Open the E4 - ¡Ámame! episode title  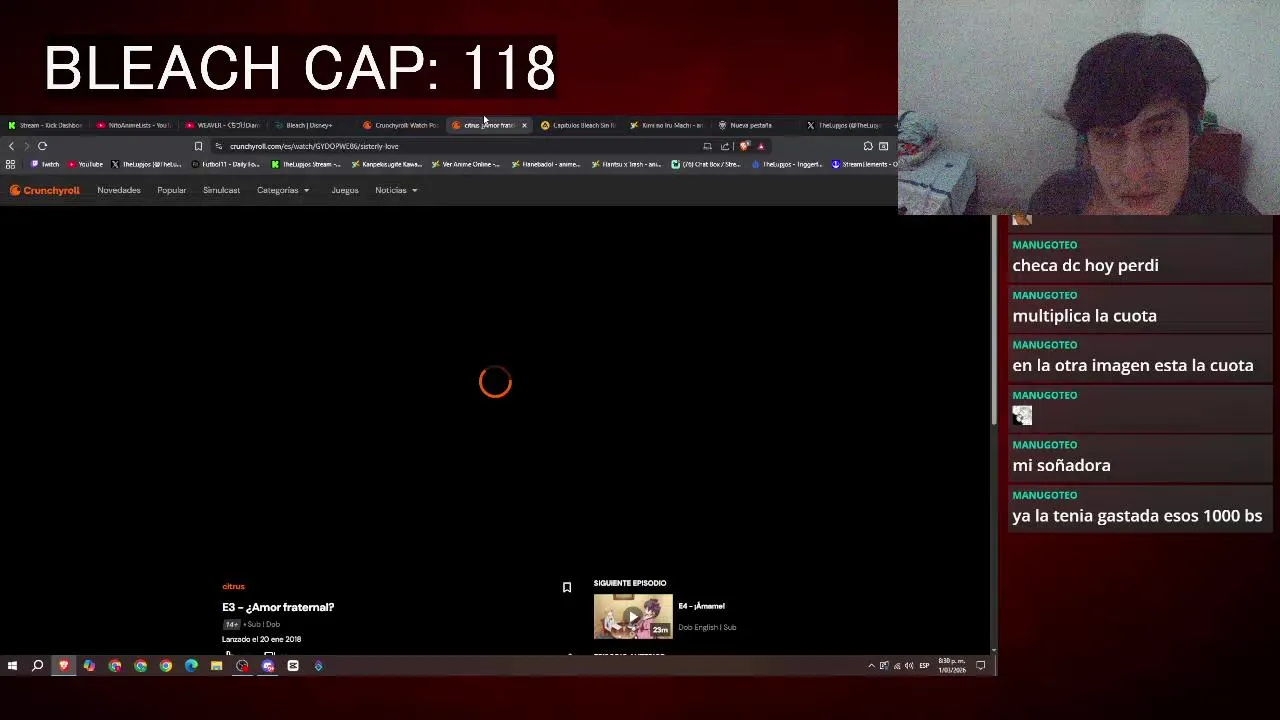coord(701,606)
